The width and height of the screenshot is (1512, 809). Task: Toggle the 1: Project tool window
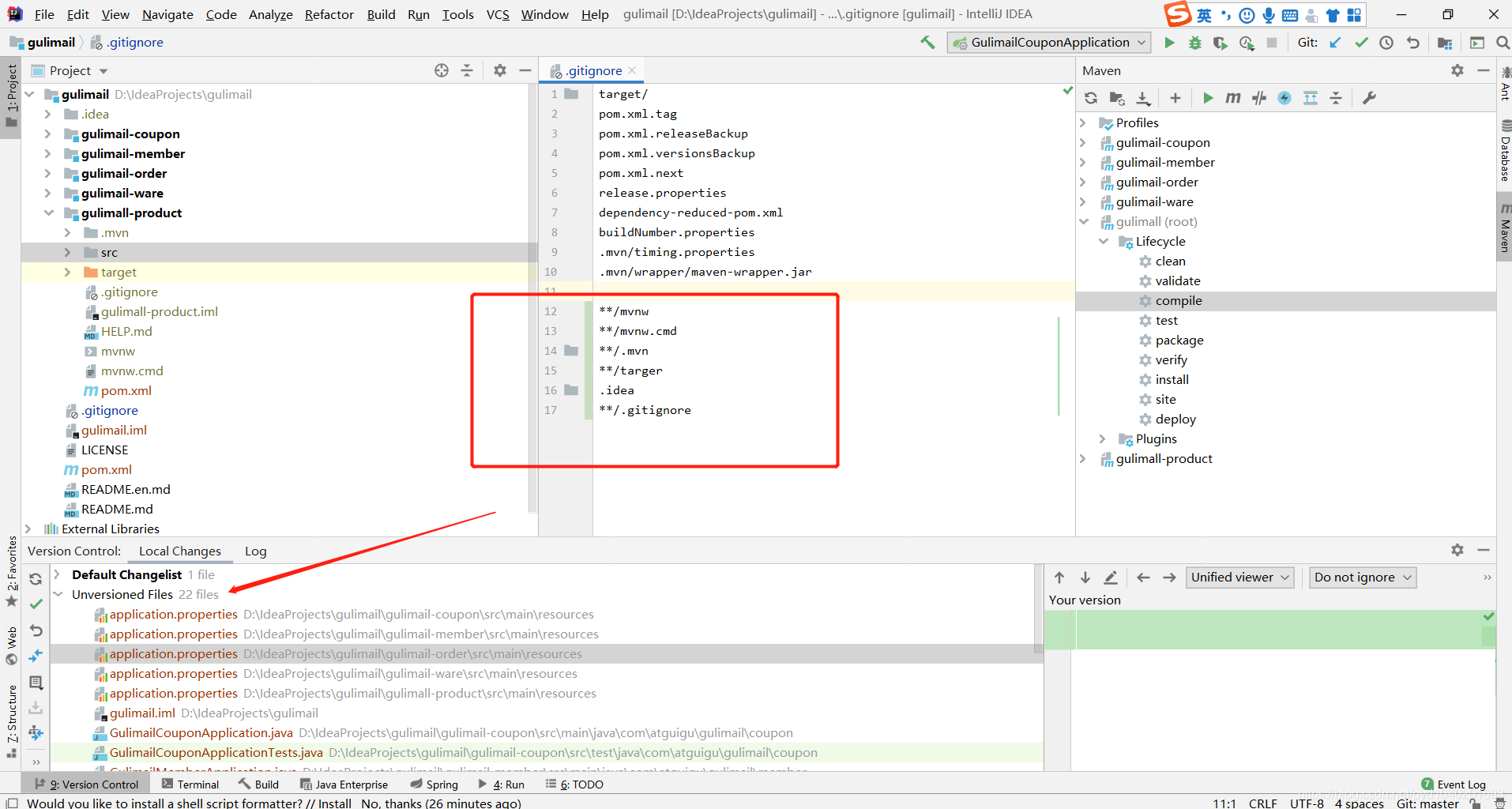click(x=11, y=96)
